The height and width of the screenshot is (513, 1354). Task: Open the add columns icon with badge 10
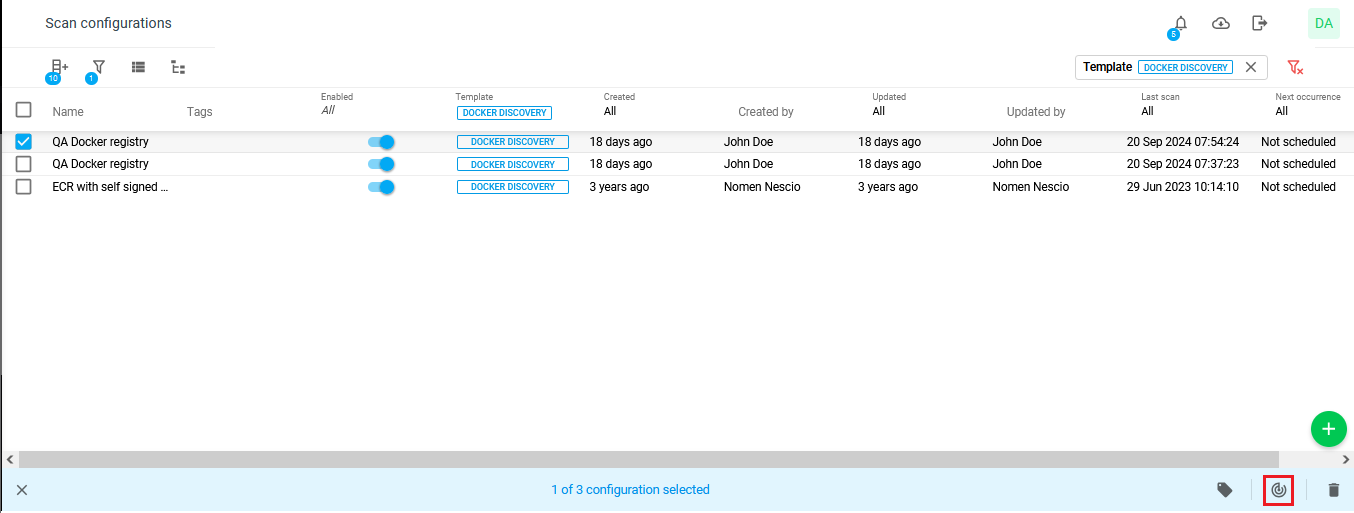[x=60, y=67]
